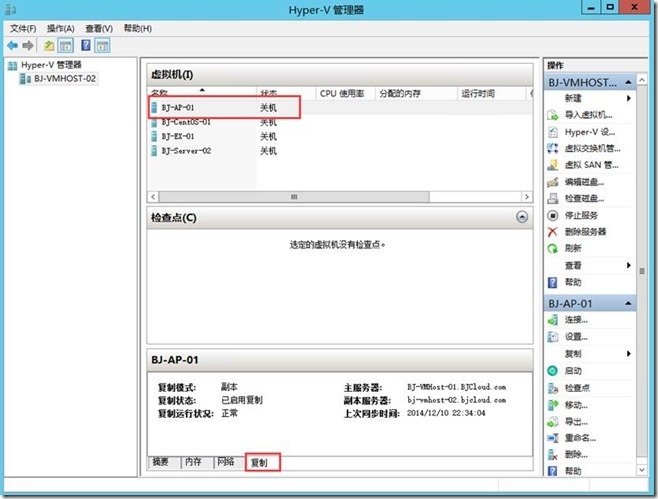Click the 虚拟交换机管理器 icon
Screen dimensions: 658x499
553,148
